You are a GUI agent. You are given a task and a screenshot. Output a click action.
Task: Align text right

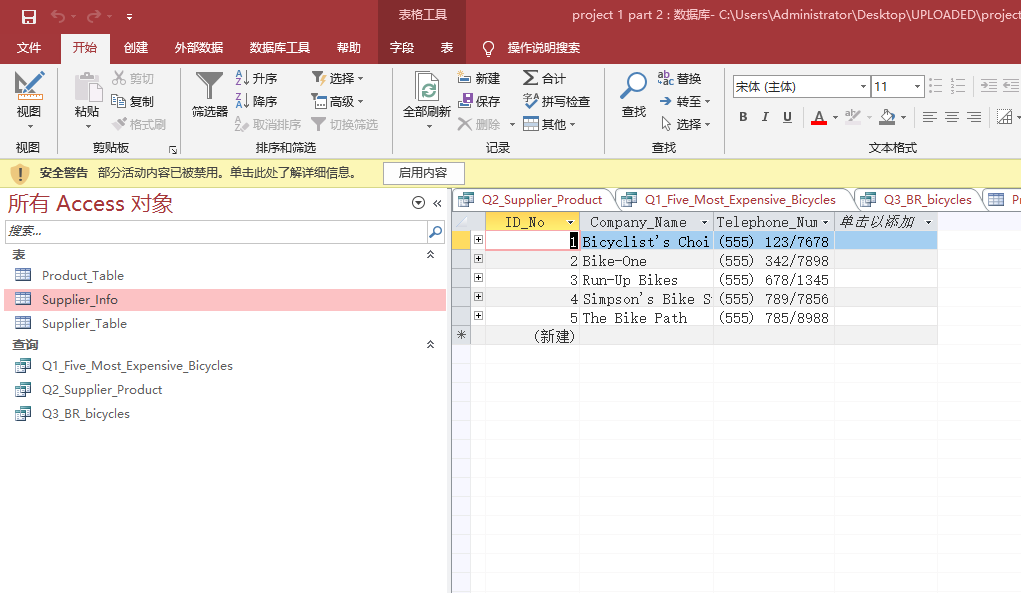[974, 117]
